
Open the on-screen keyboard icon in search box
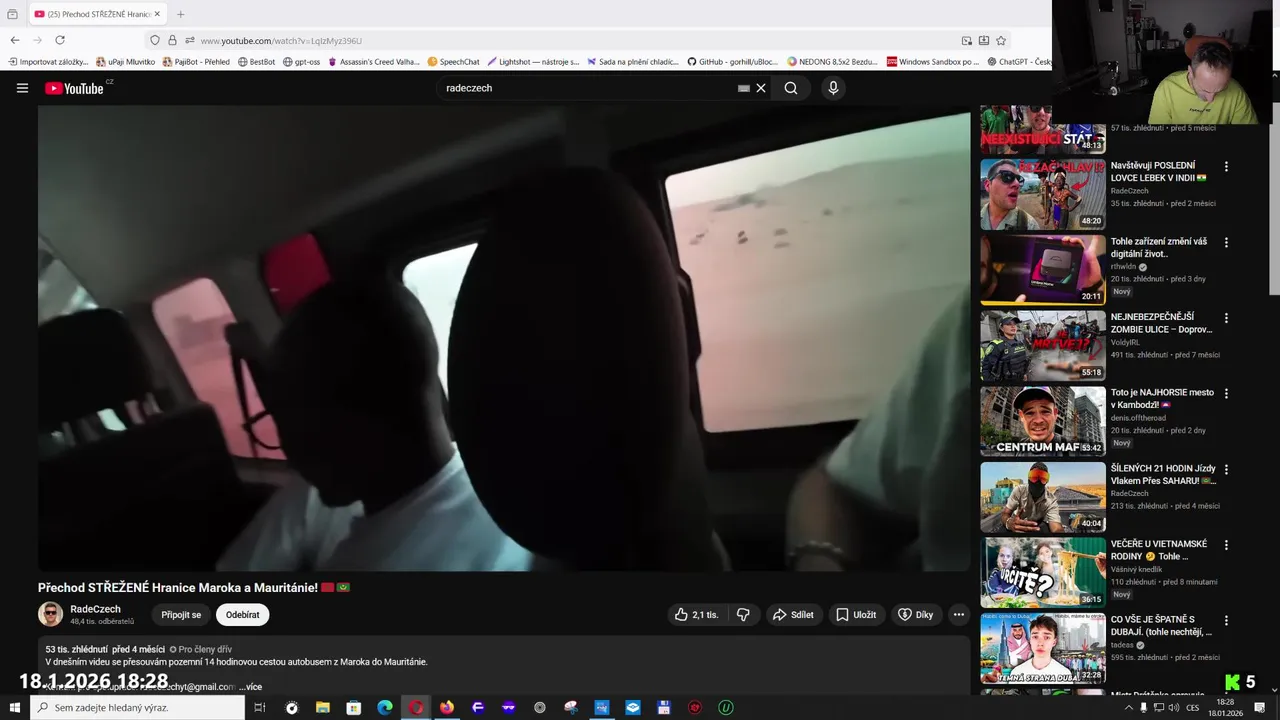click(744, 88)
